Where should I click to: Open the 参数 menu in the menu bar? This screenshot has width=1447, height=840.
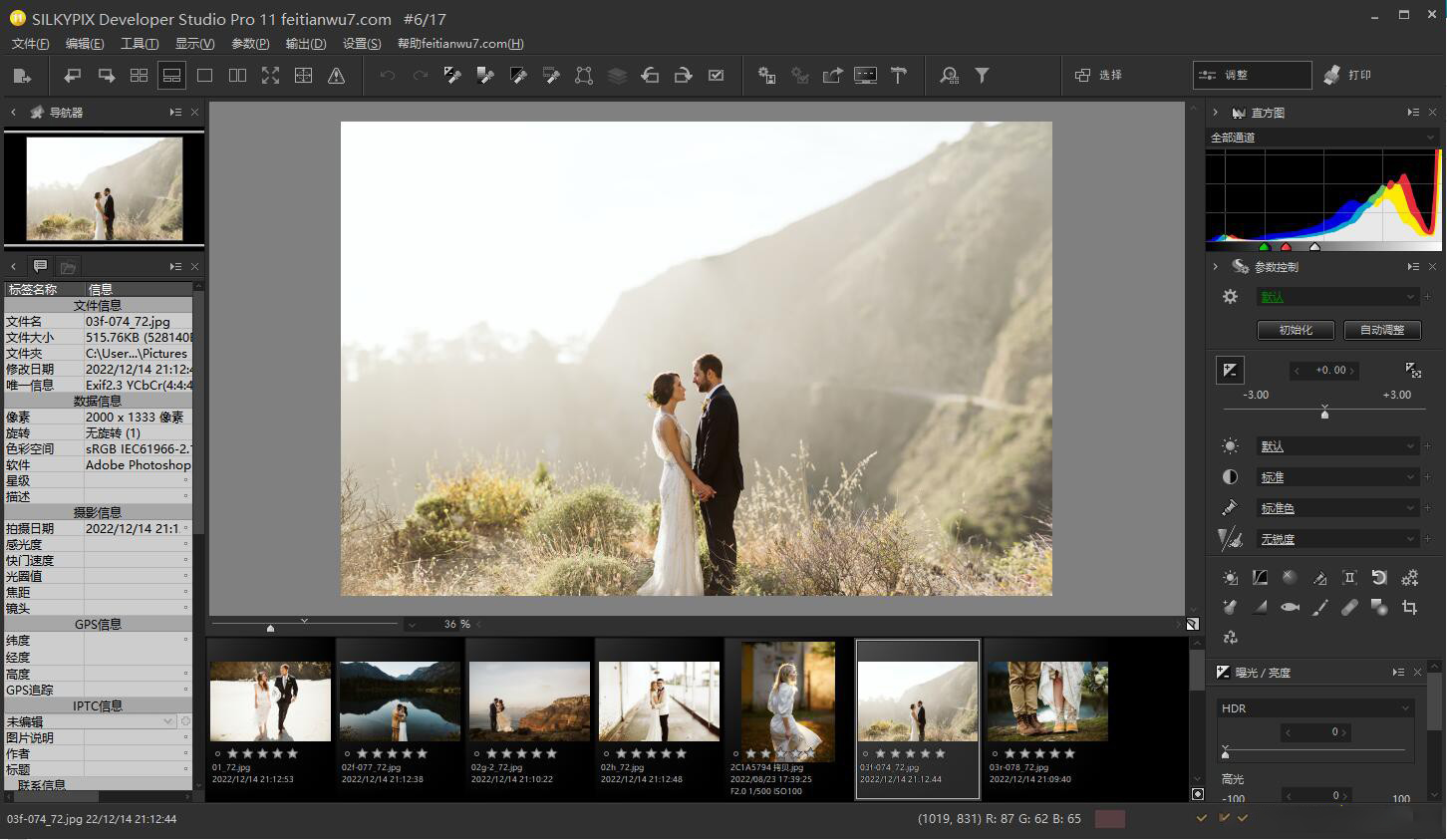[249, 43]
